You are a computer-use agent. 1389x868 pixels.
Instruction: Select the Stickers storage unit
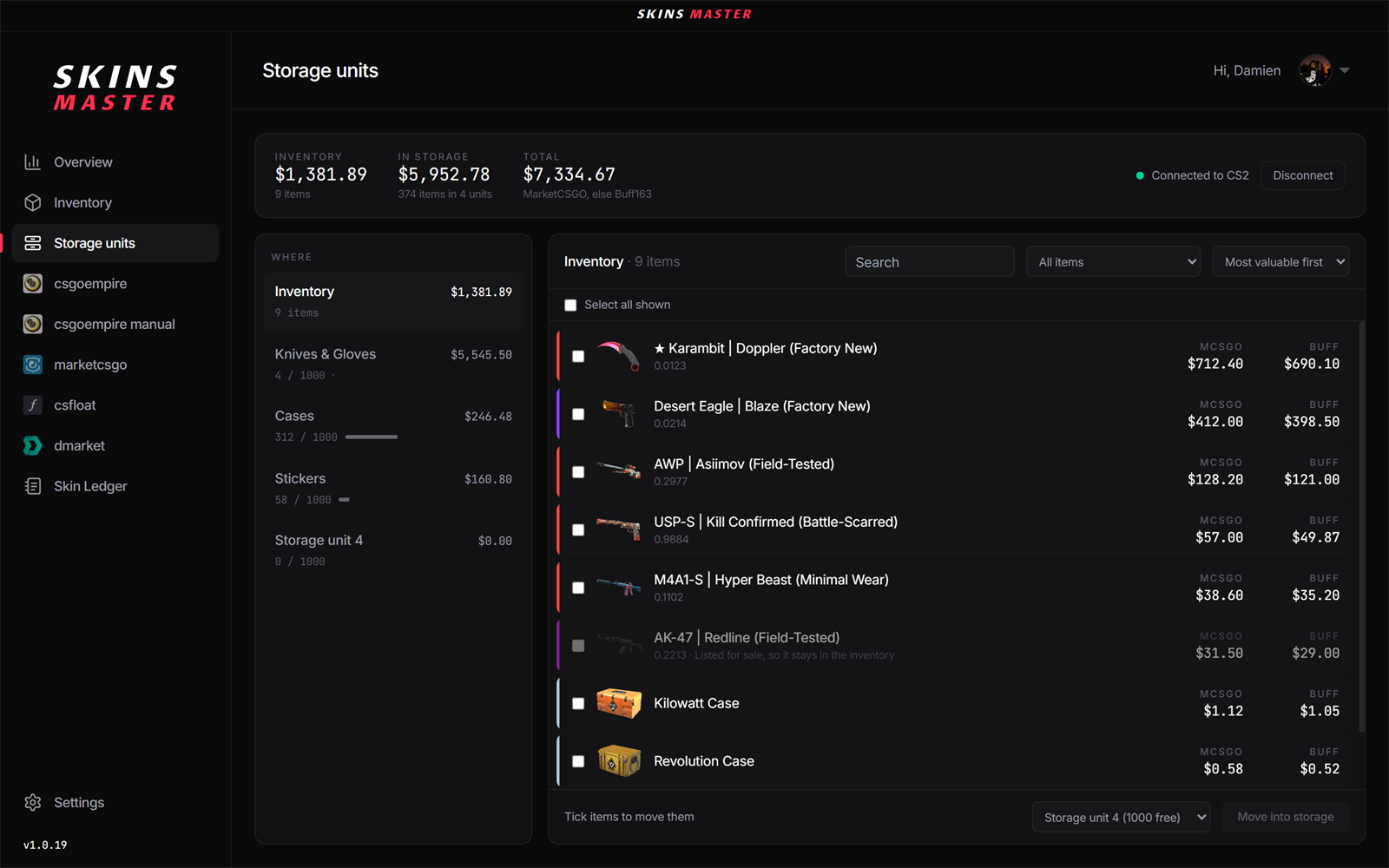[393, 488]
